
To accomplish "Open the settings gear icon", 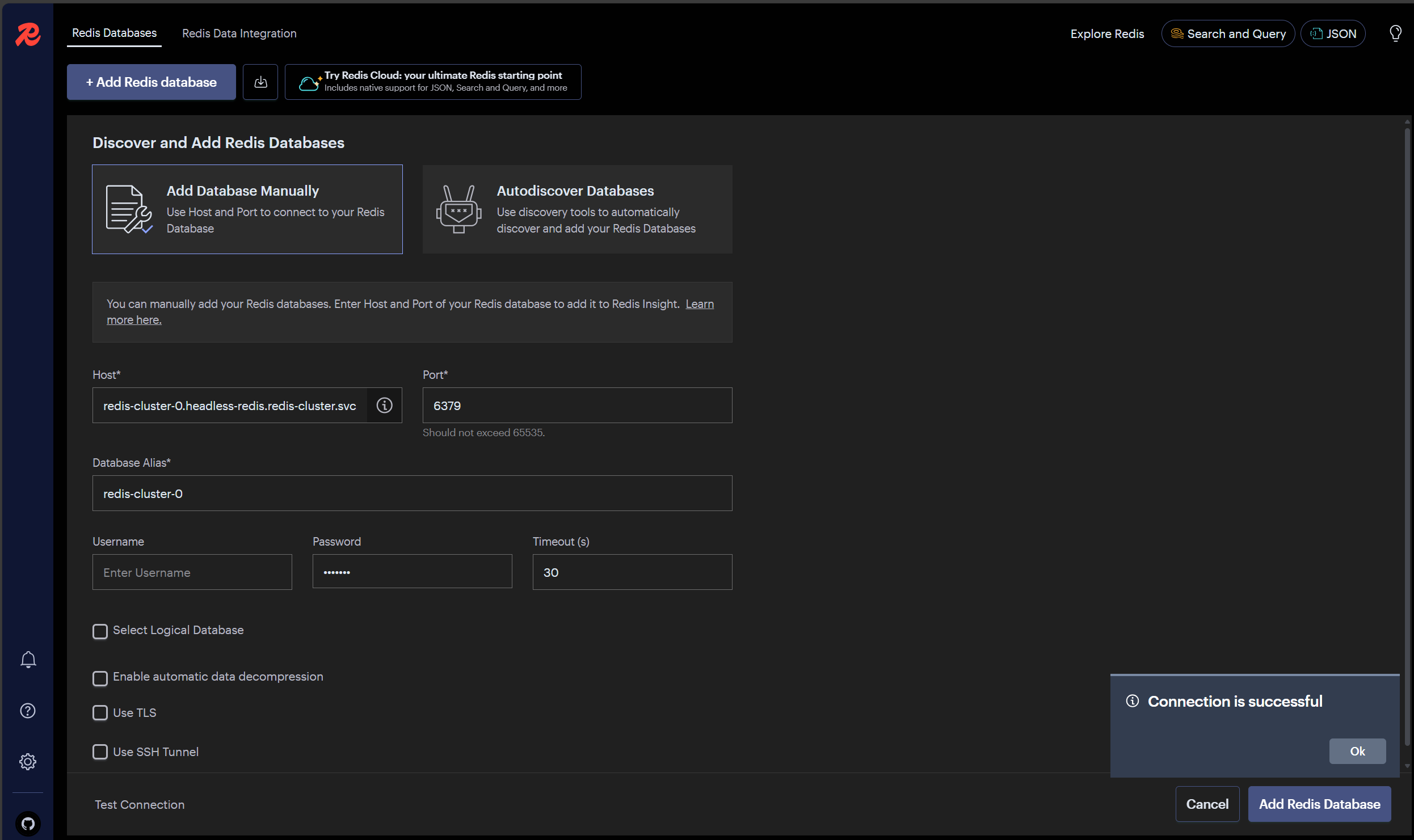I will tap(28, 762).
